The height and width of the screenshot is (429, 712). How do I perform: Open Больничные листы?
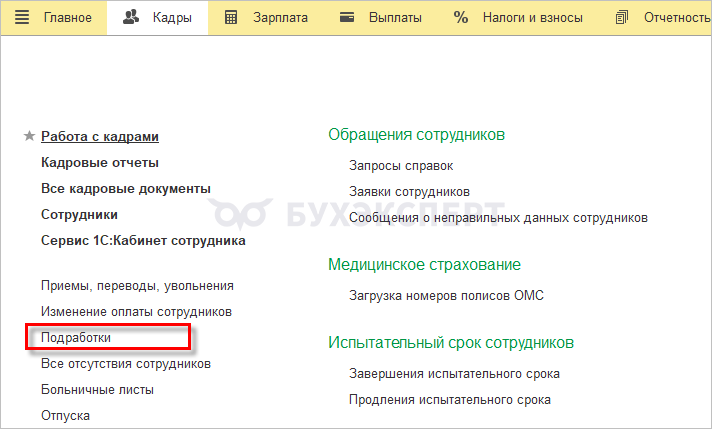click(x=97, y=390)
